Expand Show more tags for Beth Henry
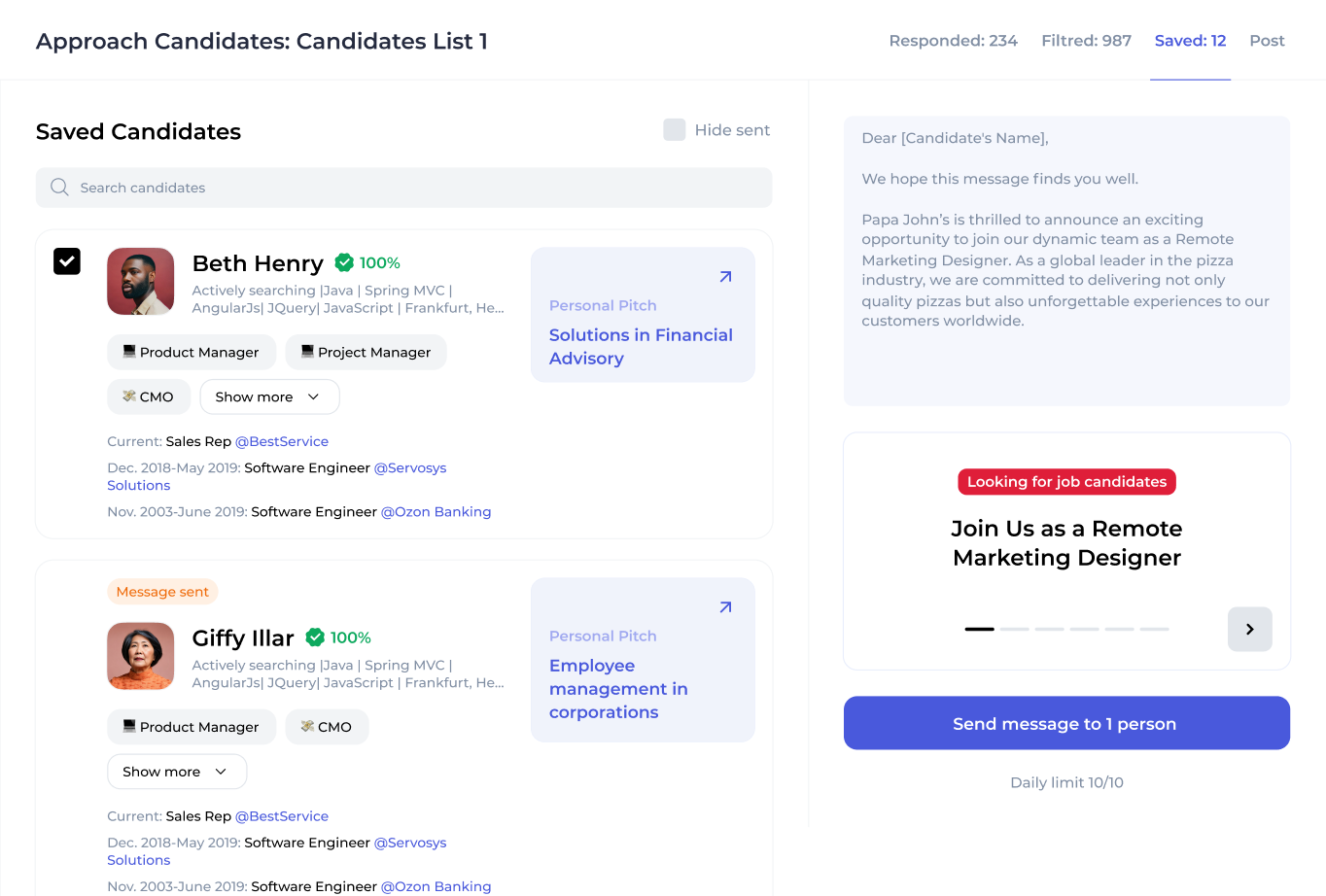The height and width of the screenshot is (896, 1326). 269,396
